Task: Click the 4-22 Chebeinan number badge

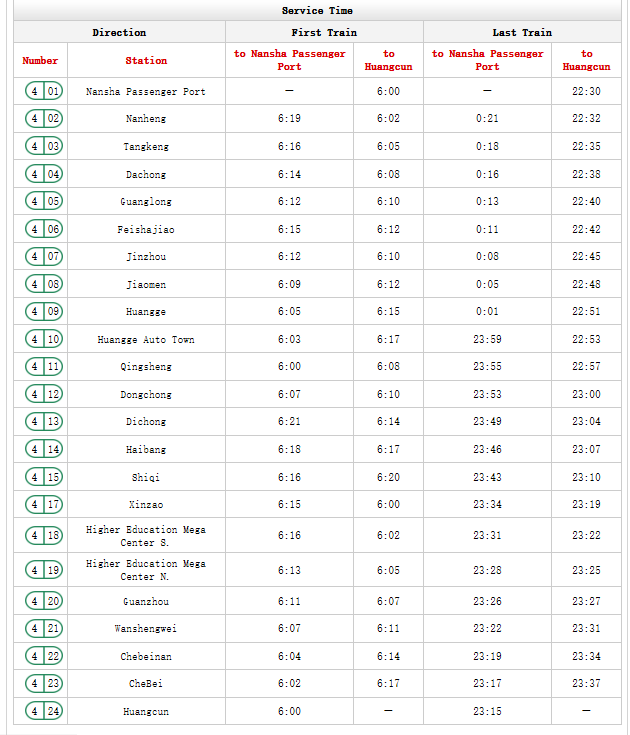Action: 44,656
